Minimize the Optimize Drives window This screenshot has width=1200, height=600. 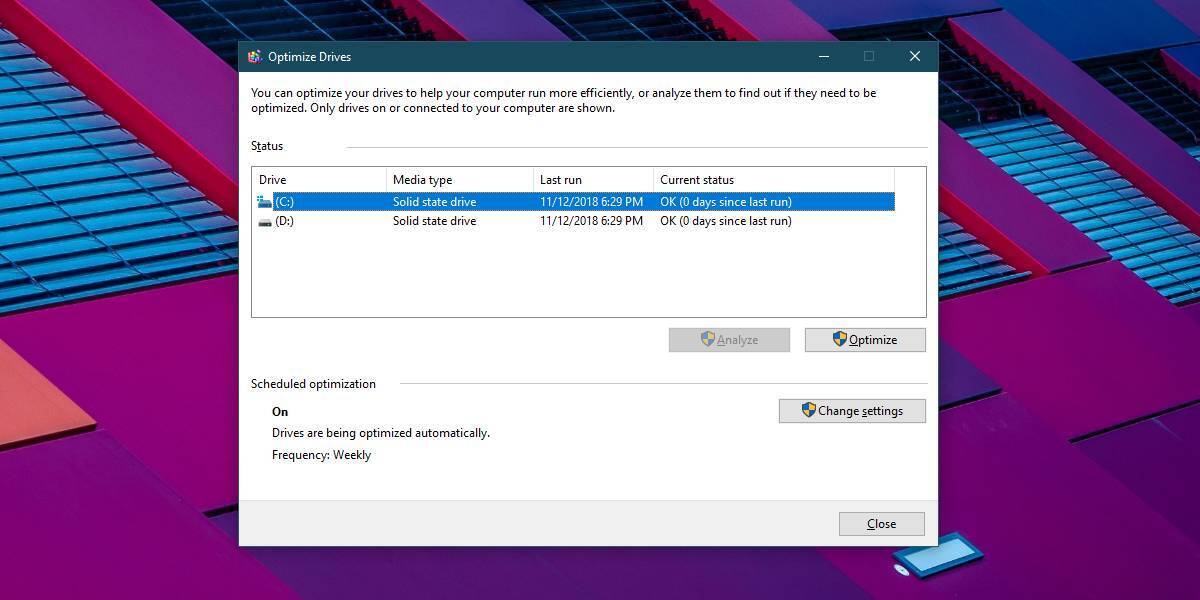[x=822, y=57]
